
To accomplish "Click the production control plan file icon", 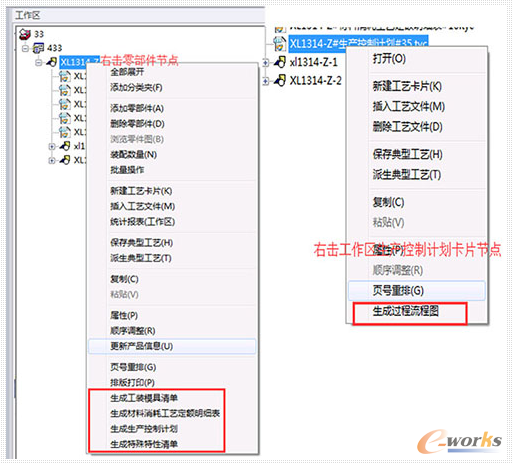I will click(279, 44).
